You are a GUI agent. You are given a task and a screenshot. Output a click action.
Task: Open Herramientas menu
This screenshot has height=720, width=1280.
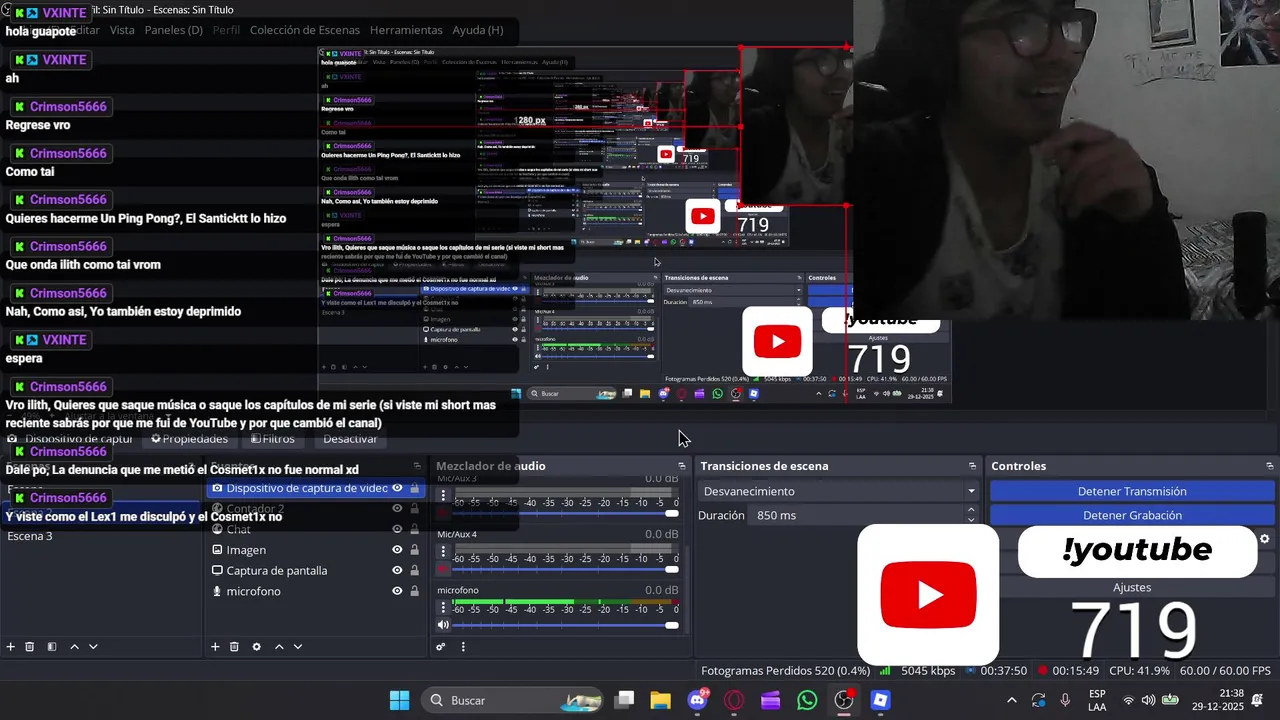point(406,30)
